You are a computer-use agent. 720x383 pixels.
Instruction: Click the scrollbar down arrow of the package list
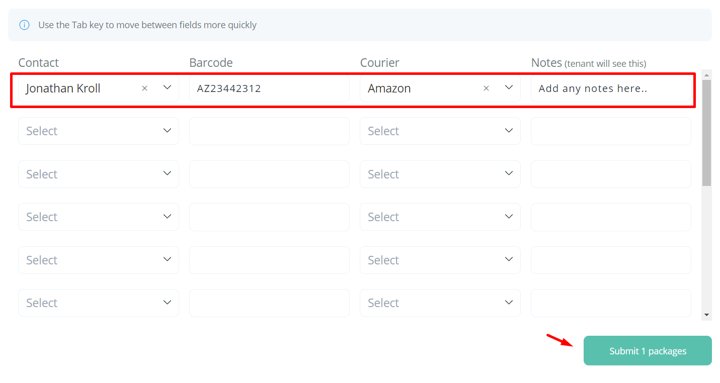[x=707, y=315]
